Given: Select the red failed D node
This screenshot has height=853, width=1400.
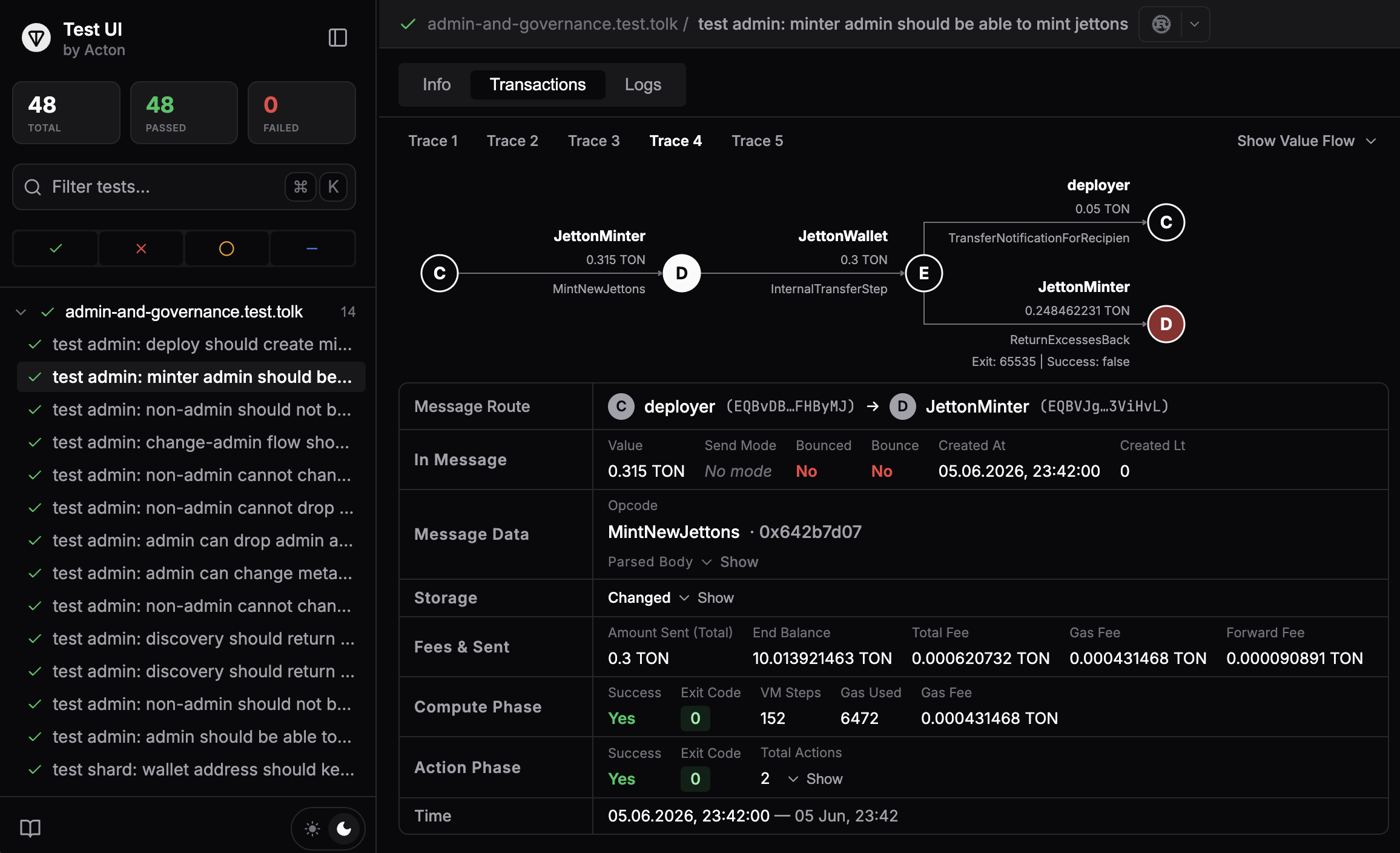Looking at the screenshot, I should [1166, 324].
